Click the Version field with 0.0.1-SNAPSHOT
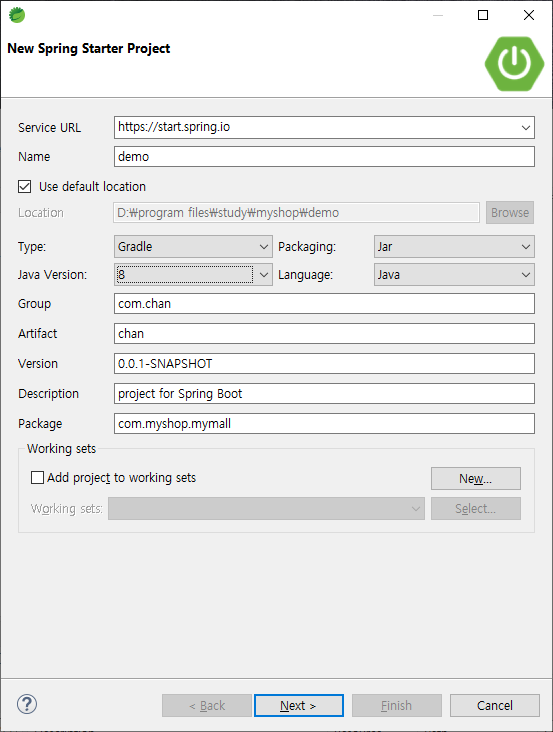The image size is (553, 732). coord(324,363)
